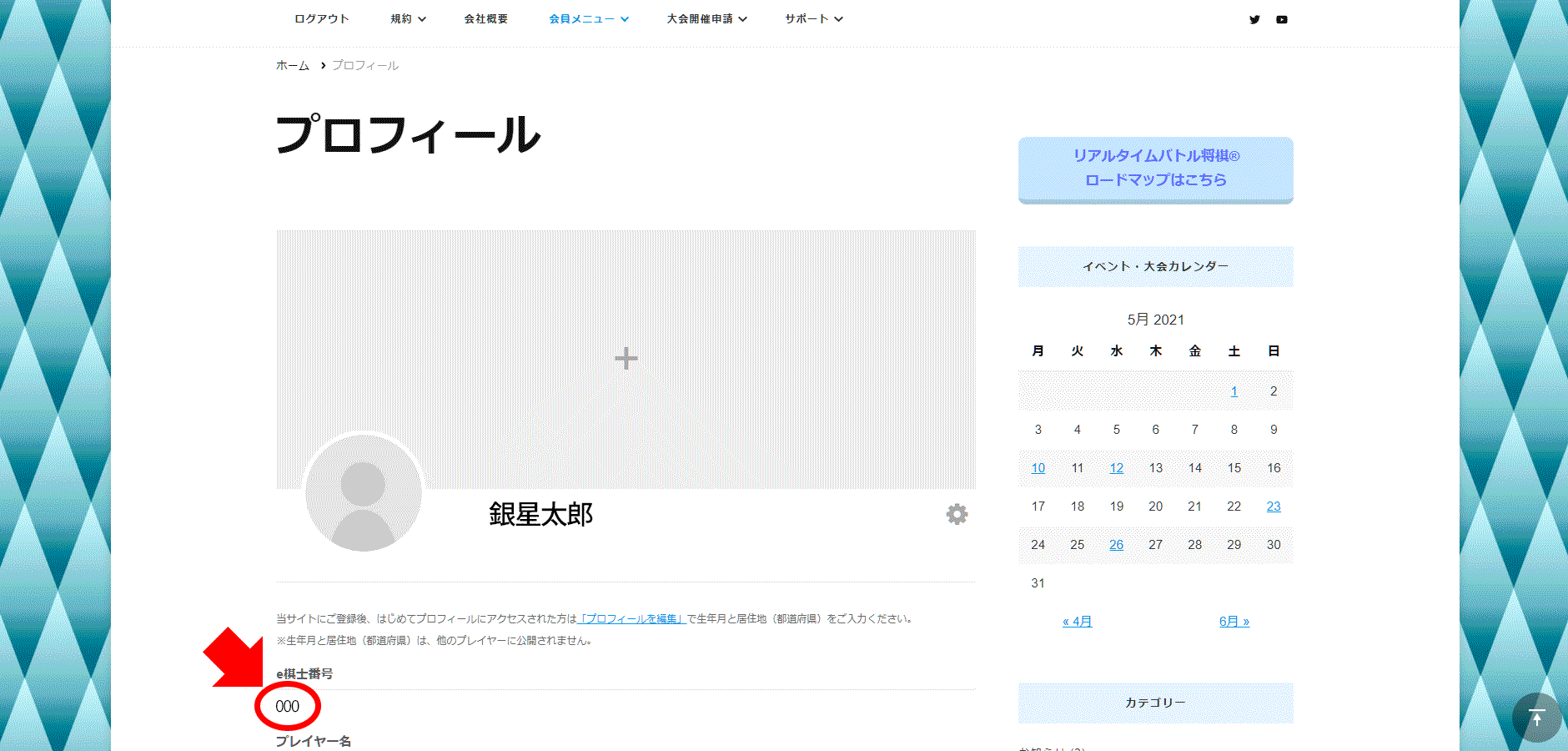The width and height of the screenshot is (1568, 751).
Task: Click the scroll-to-top arrow button
Action: coord(1535,718)
